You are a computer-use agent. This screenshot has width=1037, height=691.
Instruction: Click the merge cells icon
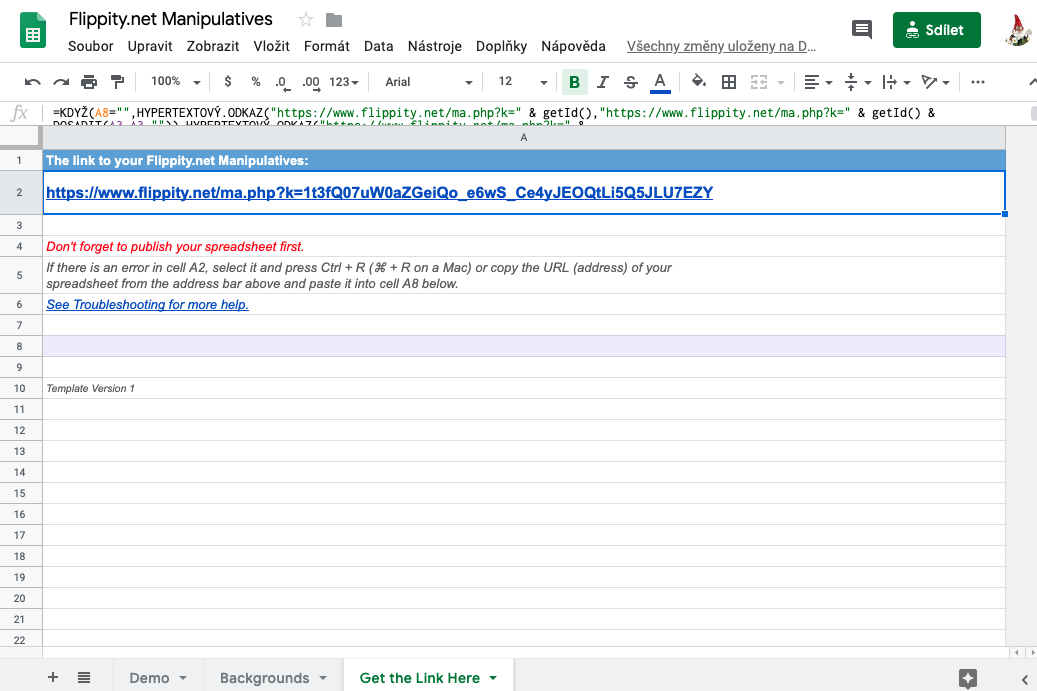tap(759, 82)
